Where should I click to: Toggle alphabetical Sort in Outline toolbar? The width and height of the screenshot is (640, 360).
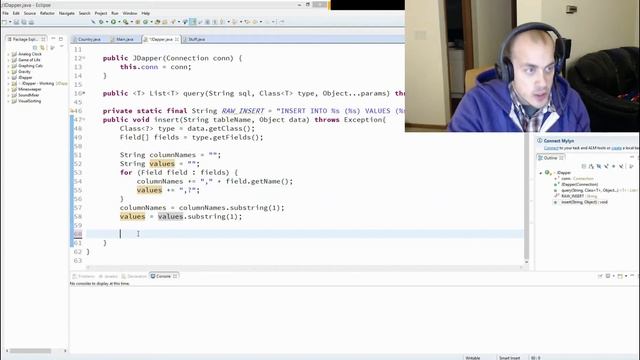point(591,167)
